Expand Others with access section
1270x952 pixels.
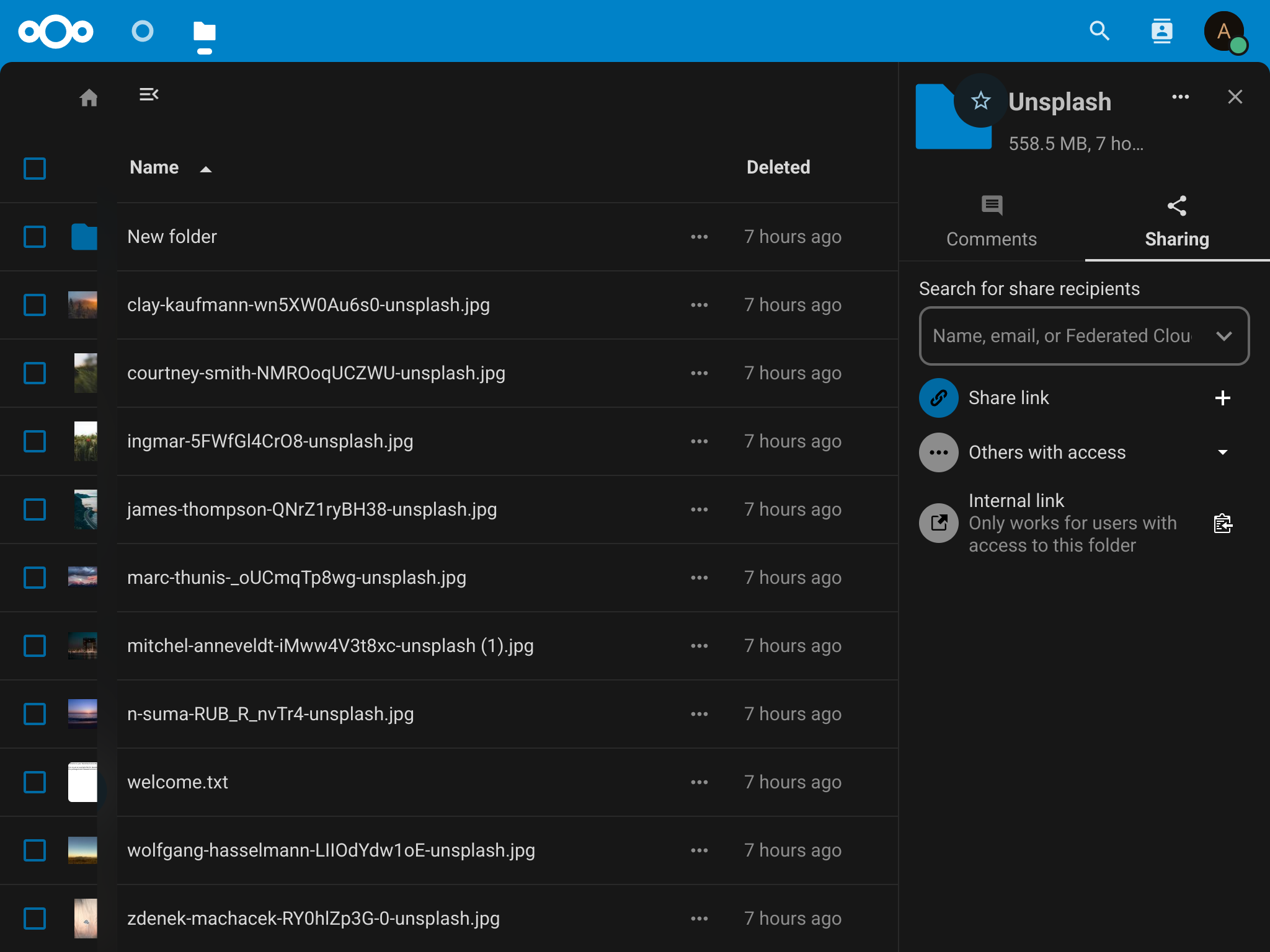[x=1222, y=452]
